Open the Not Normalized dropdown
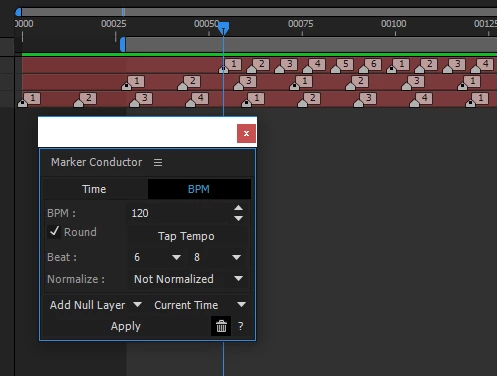Image resolution: width=497 pixels, height=376 pixels. [188, 279]
